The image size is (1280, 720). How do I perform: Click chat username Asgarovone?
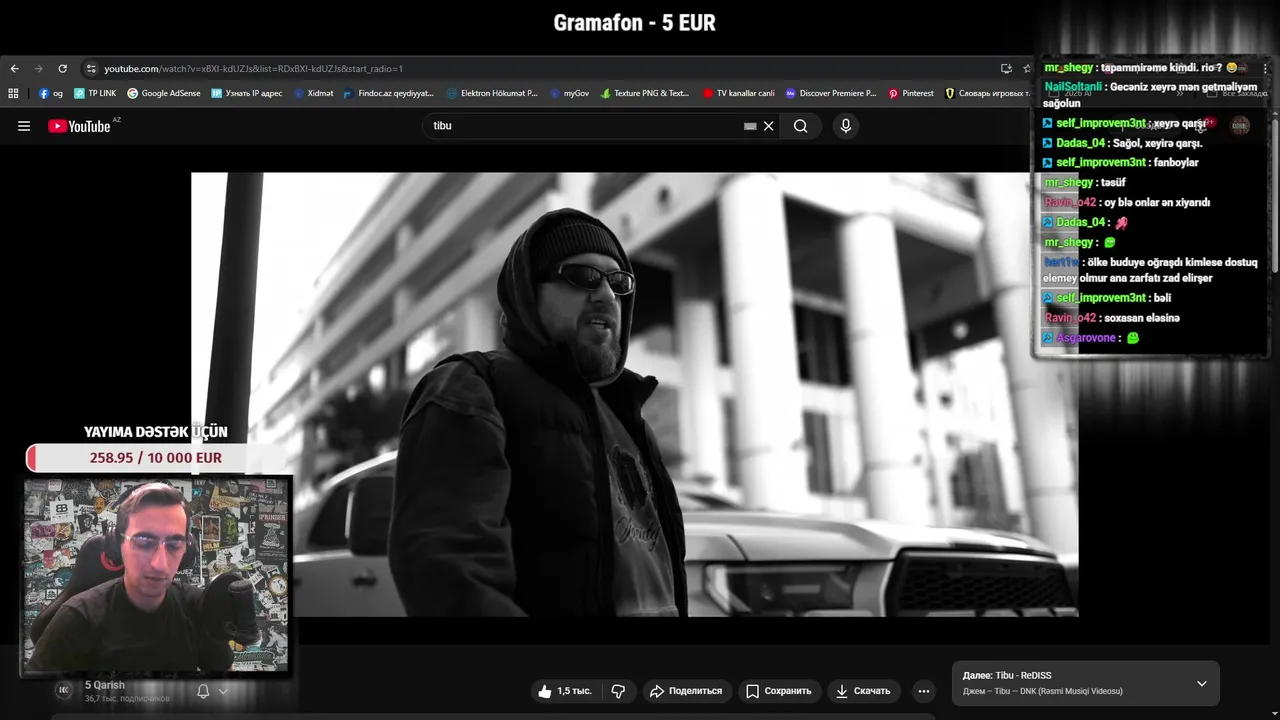(x=1086, y=338)
